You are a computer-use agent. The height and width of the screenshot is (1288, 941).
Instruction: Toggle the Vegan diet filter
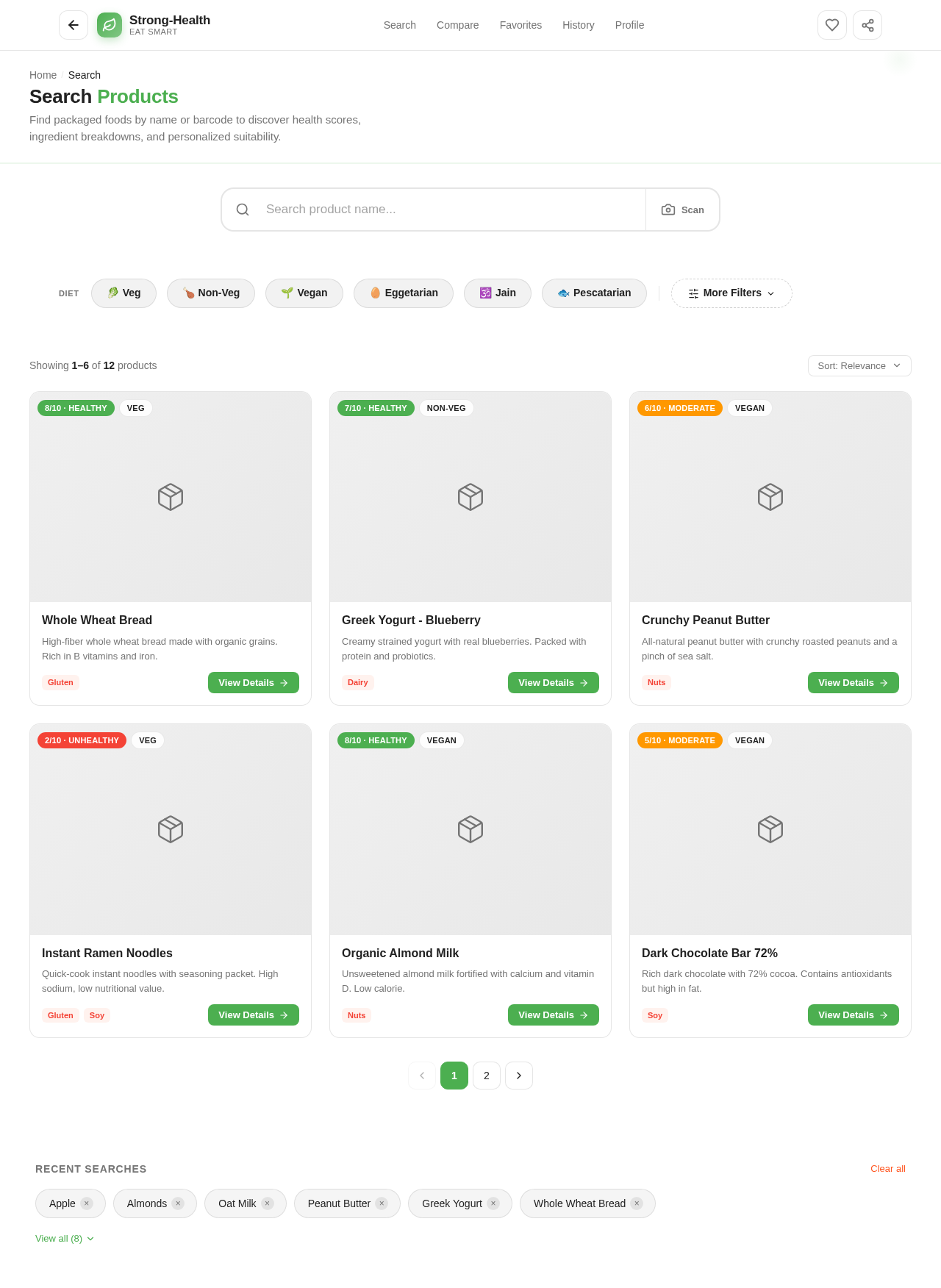tap(304, 293)
